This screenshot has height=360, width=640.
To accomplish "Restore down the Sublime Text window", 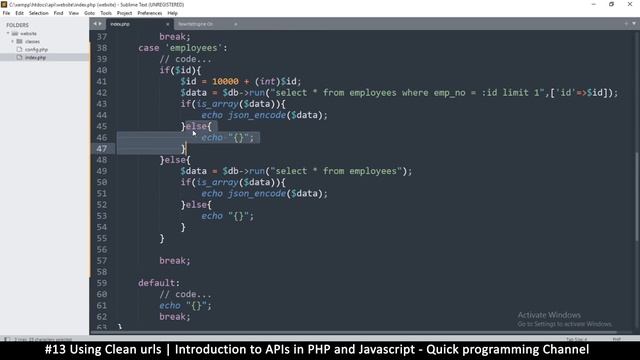I will [611, 4].
